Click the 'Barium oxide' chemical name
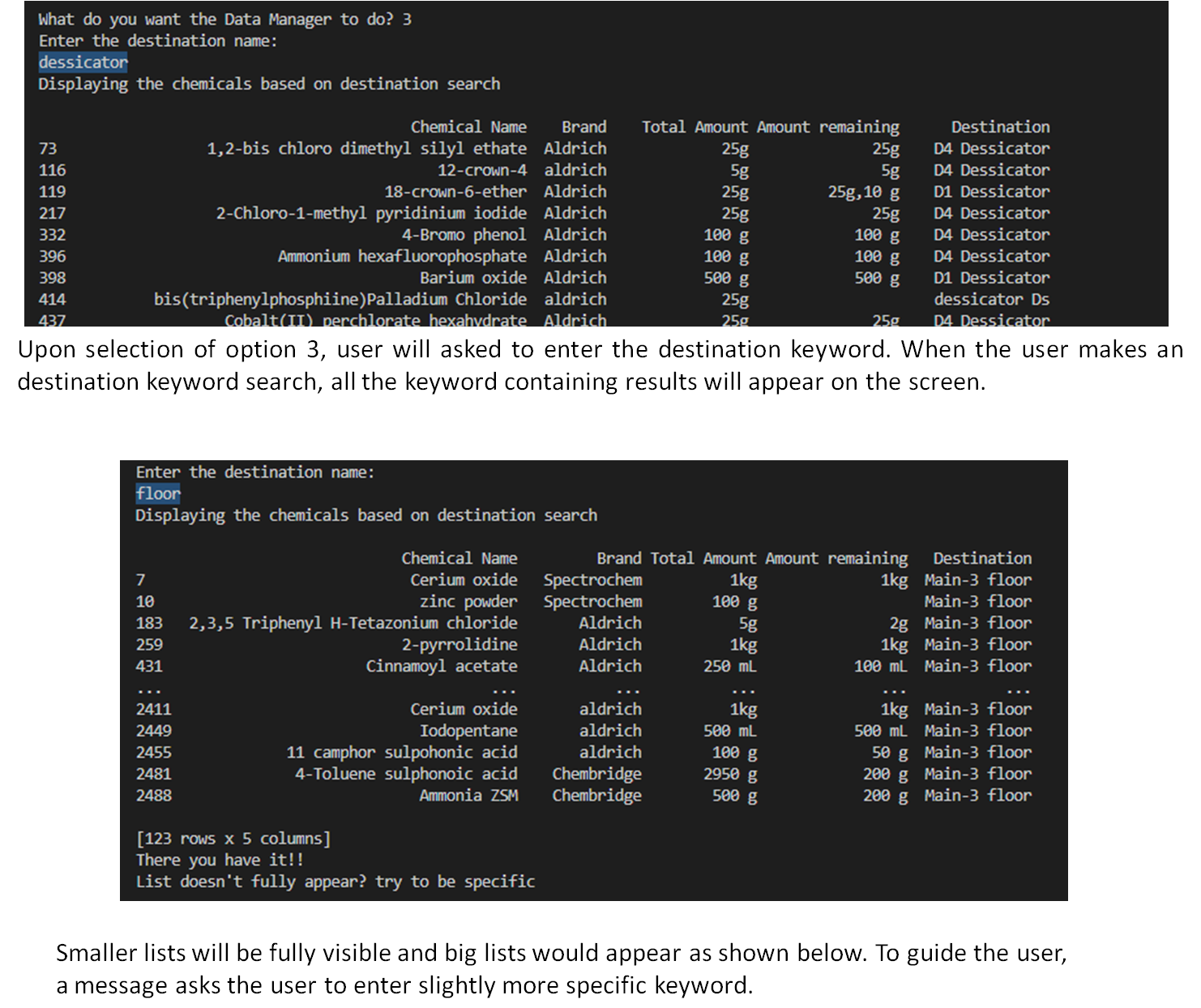The height and width of the screenshot is (1008, 1201). coord(473,278)
